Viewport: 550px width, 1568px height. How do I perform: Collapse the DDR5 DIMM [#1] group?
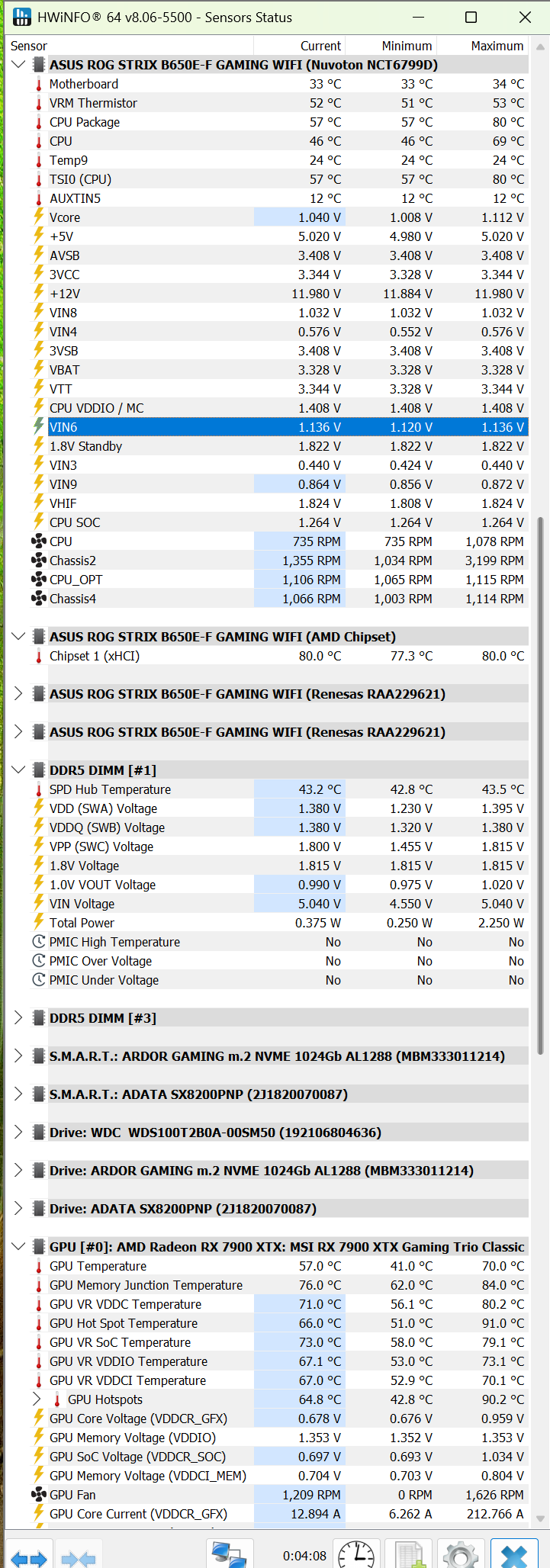pyautogui.click(x=19, y=770)
